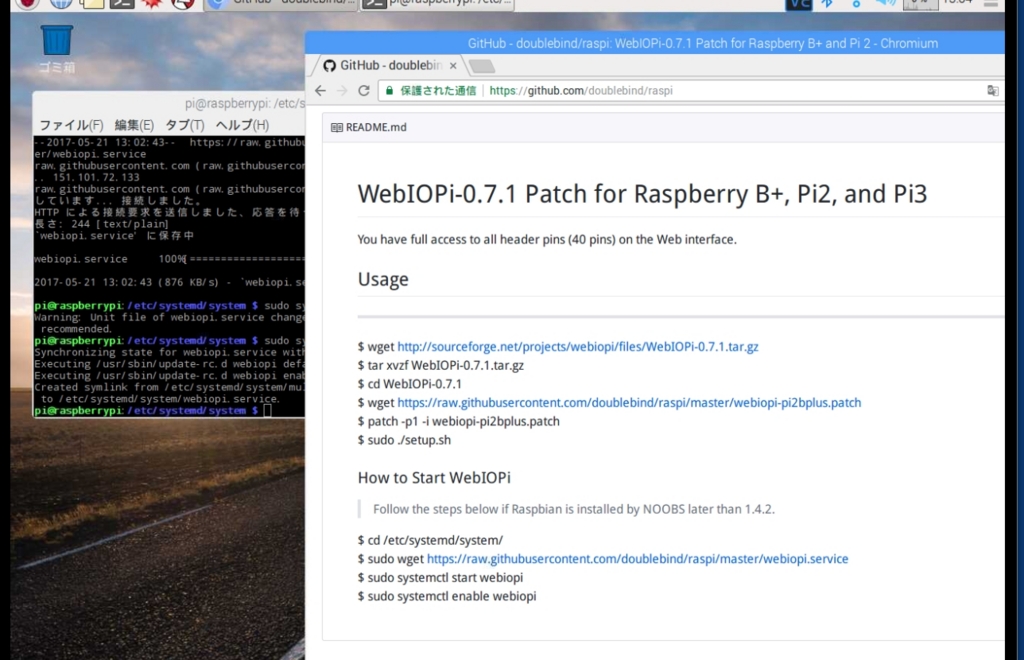Open the terminal ファイル(F) menu

click(x=71, y=125)
